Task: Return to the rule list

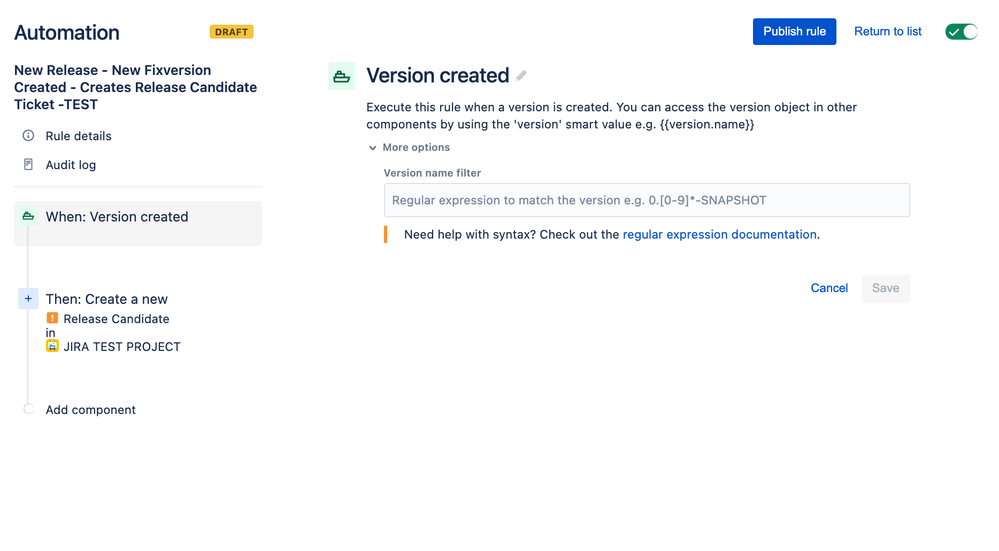Action: pos(888,31)
